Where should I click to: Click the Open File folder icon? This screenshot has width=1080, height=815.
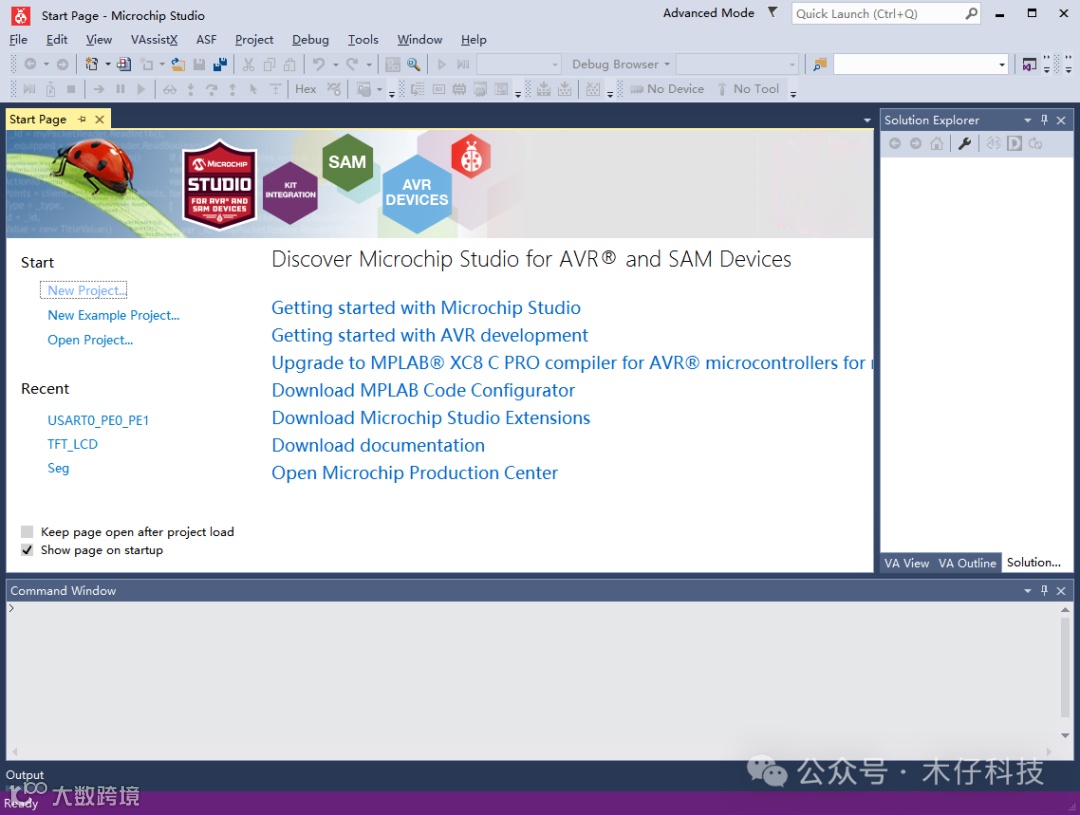(178, 64)
